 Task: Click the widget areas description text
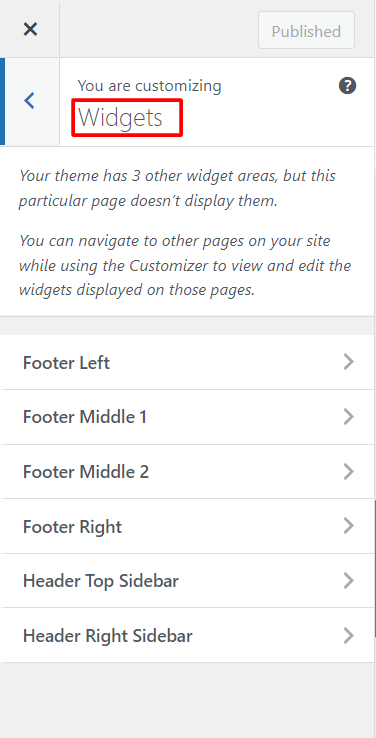pyautogui.click(x=185, y=231)
